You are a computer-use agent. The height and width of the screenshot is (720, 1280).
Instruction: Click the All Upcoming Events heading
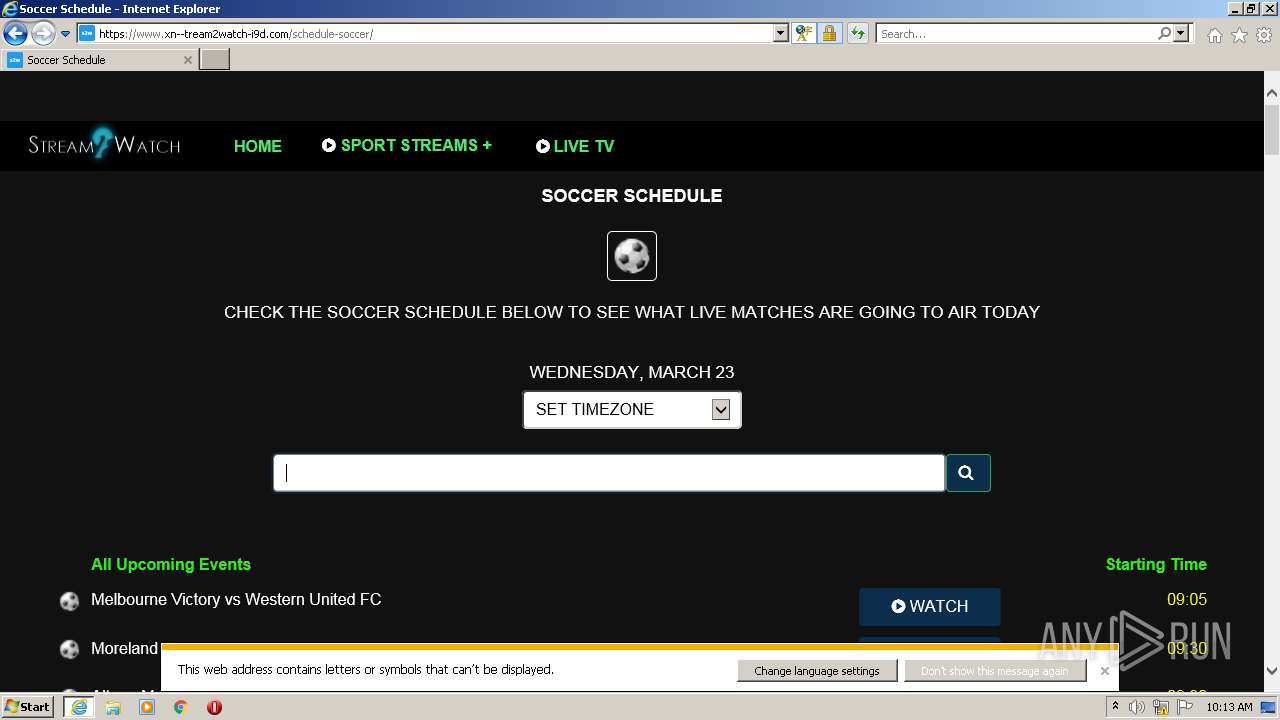tap(171, 564)
